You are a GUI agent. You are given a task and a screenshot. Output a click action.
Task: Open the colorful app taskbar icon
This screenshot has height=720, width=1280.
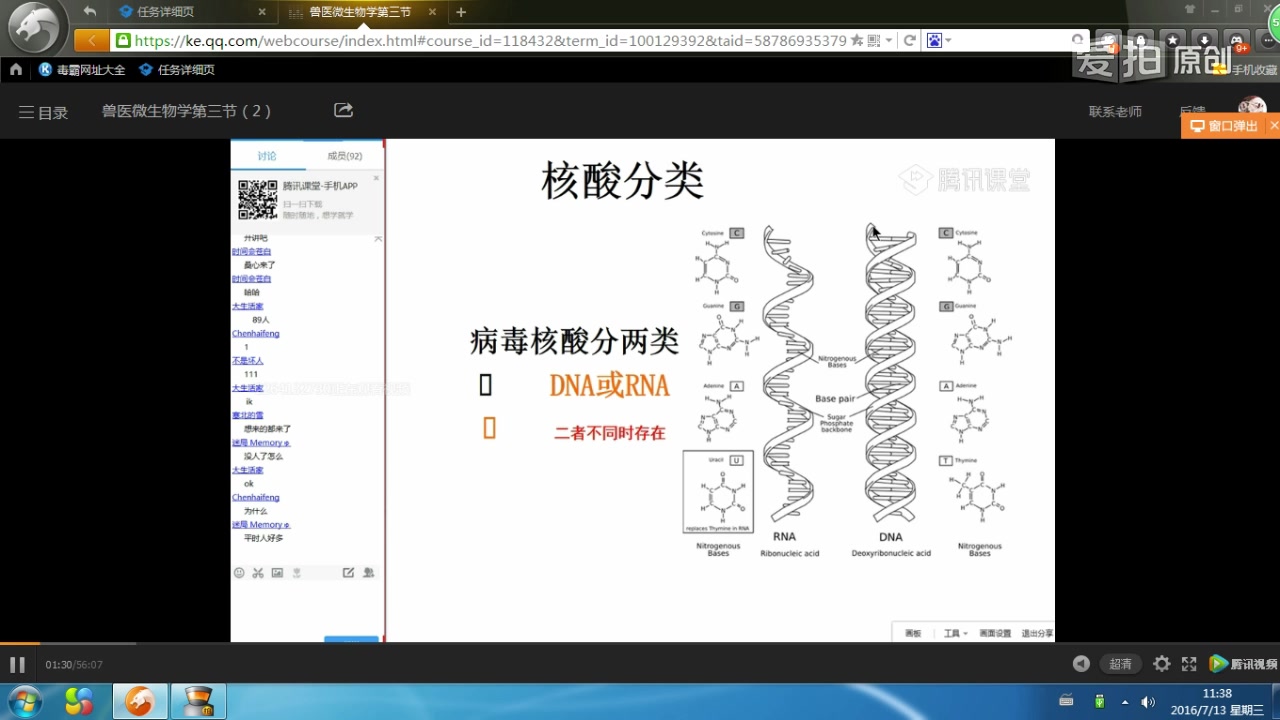79,702
